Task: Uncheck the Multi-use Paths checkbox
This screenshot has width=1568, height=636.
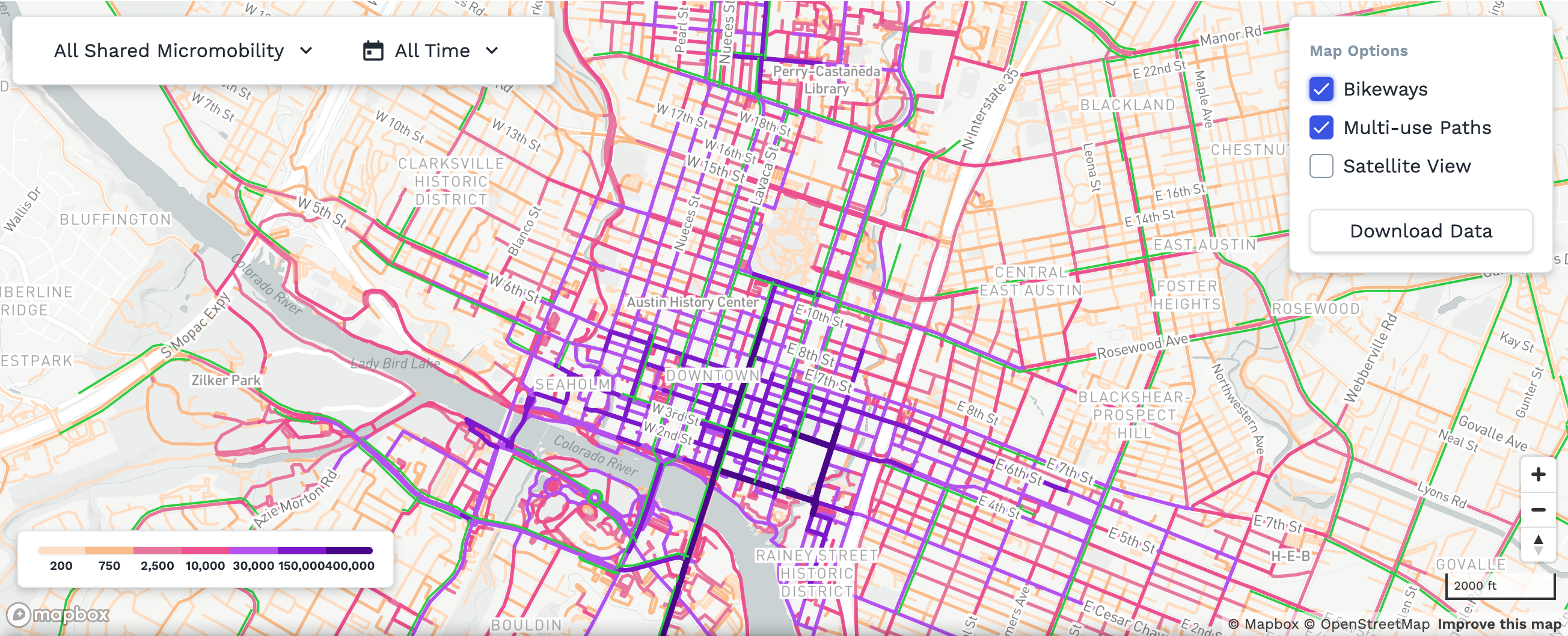Action: point(1321,127)
